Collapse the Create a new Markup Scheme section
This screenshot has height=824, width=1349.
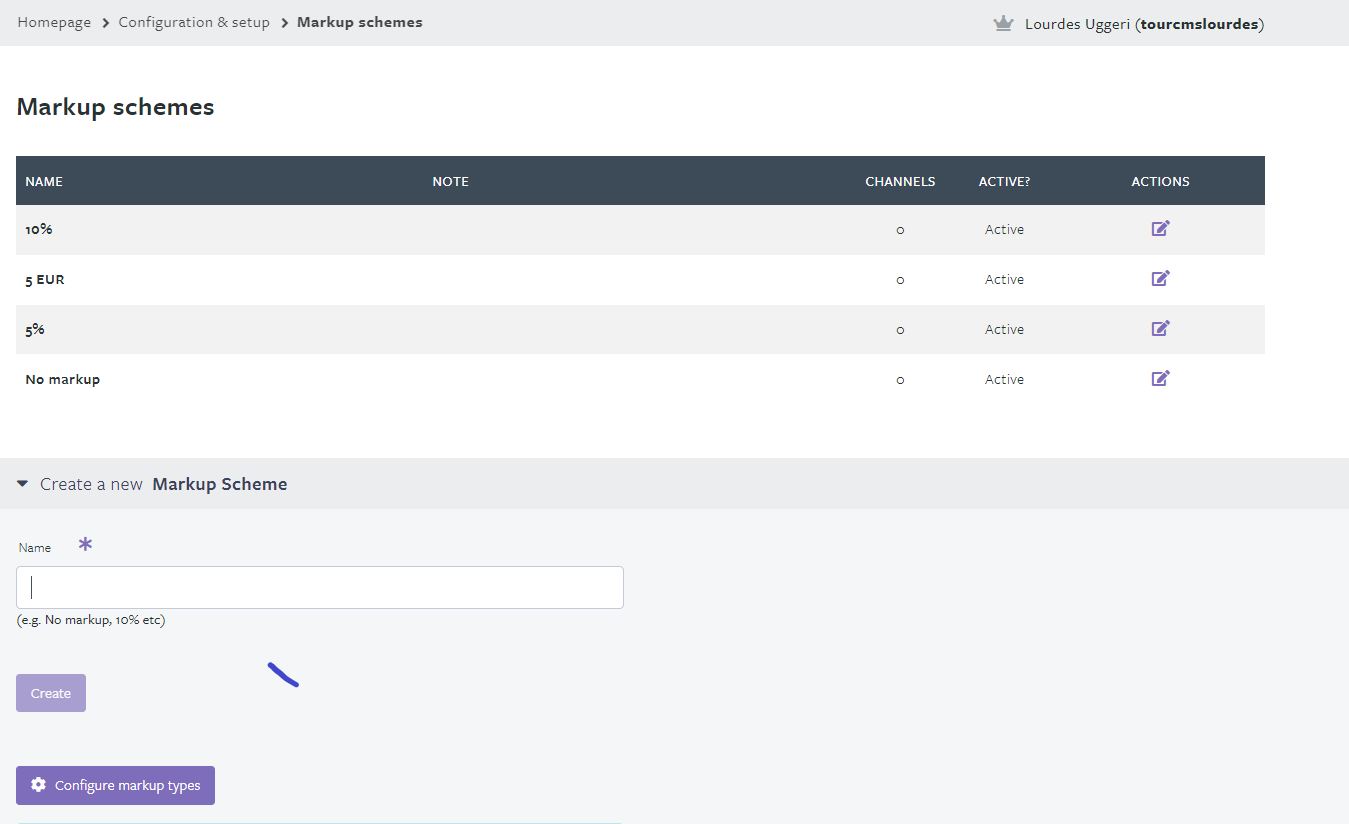[x=22, y=484]
